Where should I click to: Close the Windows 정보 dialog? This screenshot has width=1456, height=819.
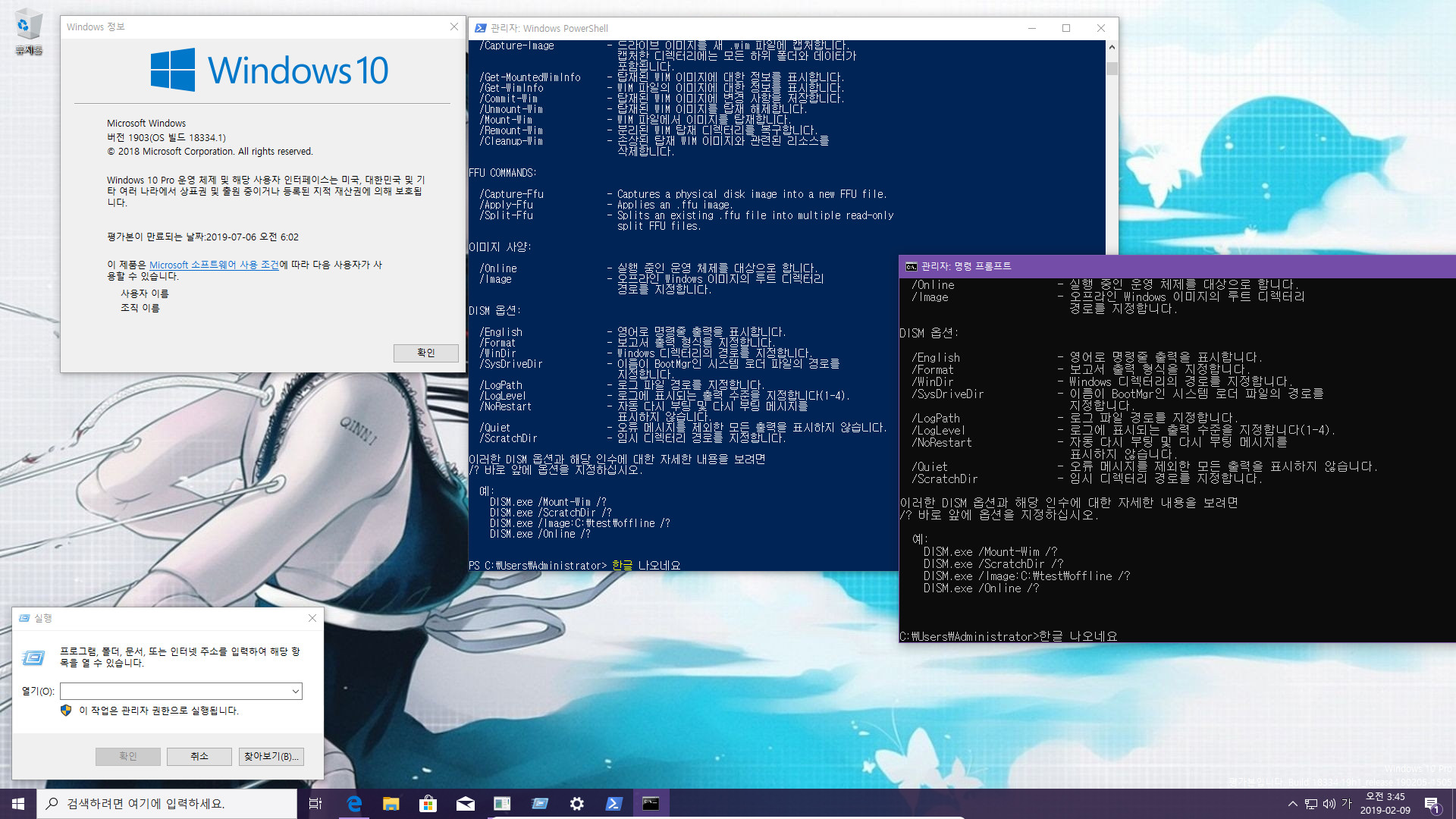(x=453, y=27)
